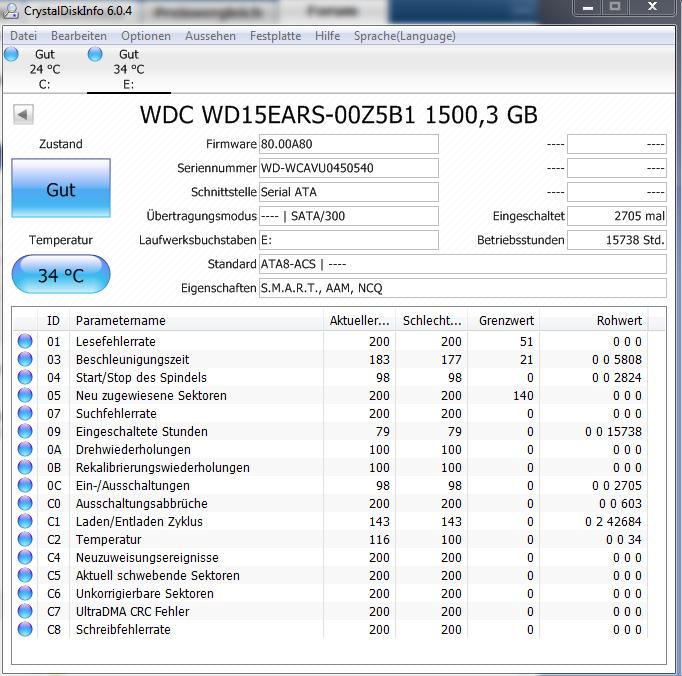Click the Eingeschaltet value 2705 mal
The image size is (682, 676).
617,216
